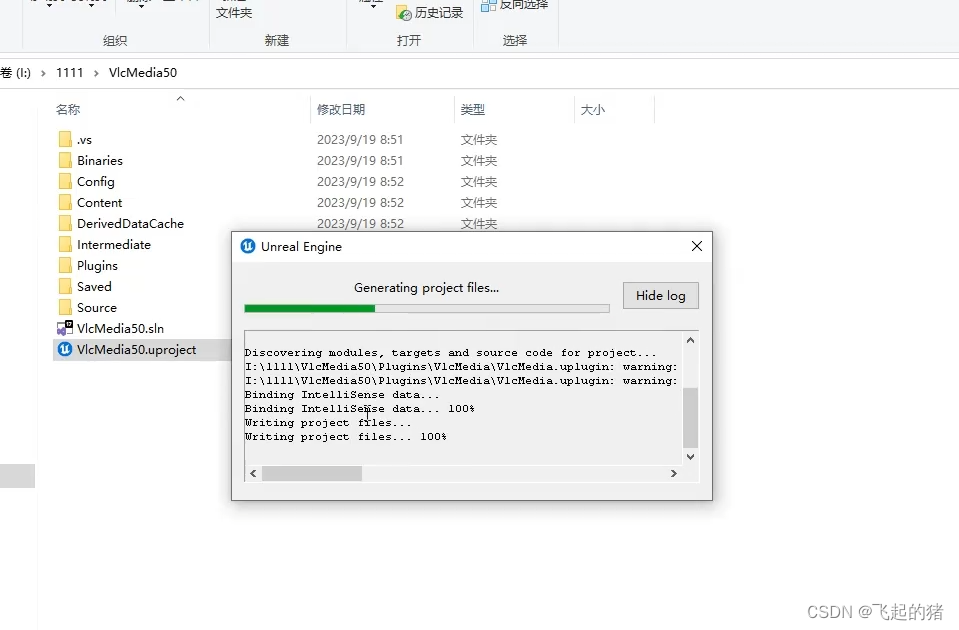The height and width of the screenshot is (630, 959).
Task: Click the Unreal Engine dialog title text
Action: 302,246
